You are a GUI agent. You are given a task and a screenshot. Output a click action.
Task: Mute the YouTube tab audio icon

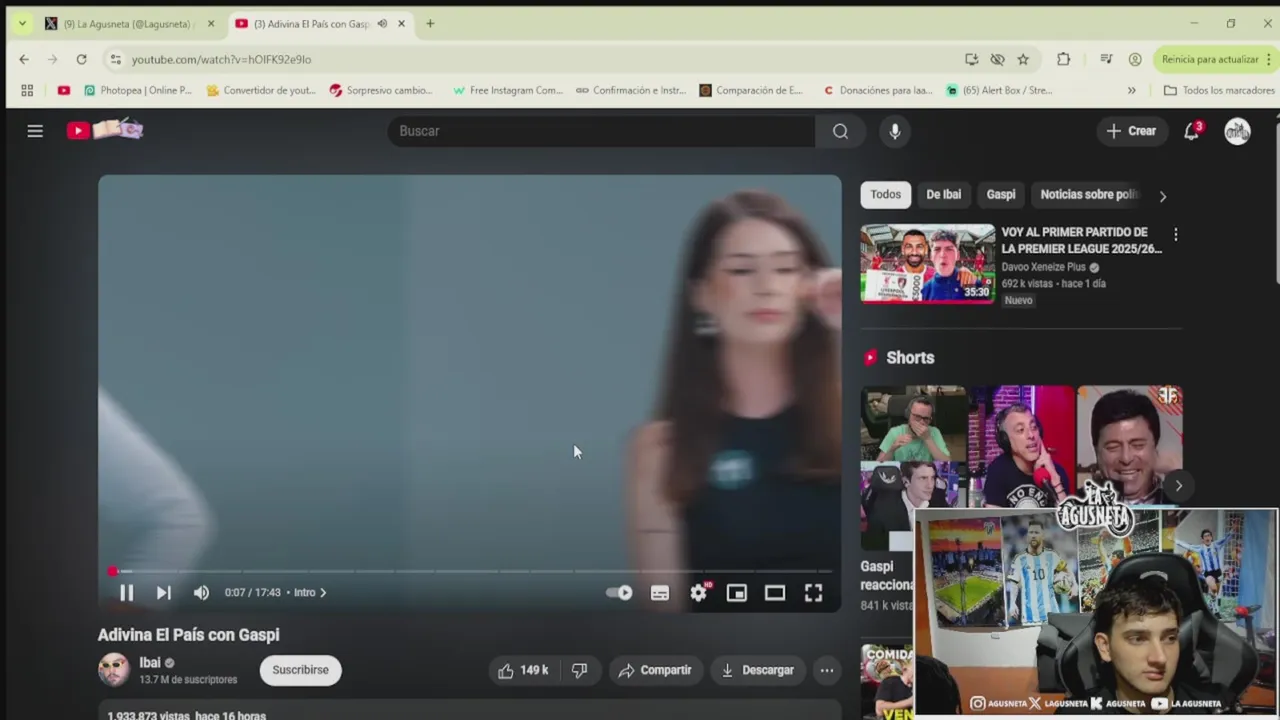point(382,24)
